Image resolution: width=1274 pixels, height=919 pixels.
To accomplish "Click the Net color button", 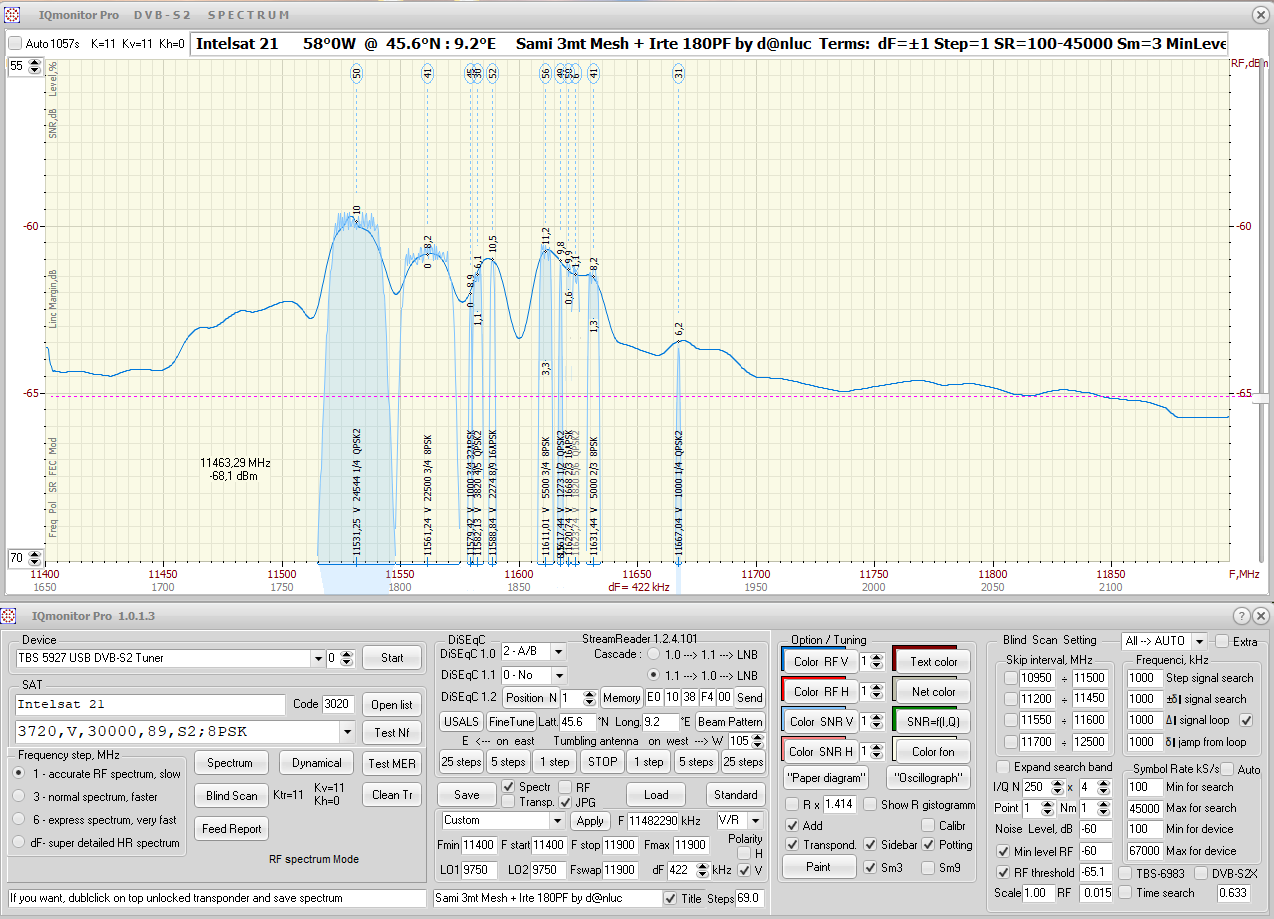I will pos(933,692).
